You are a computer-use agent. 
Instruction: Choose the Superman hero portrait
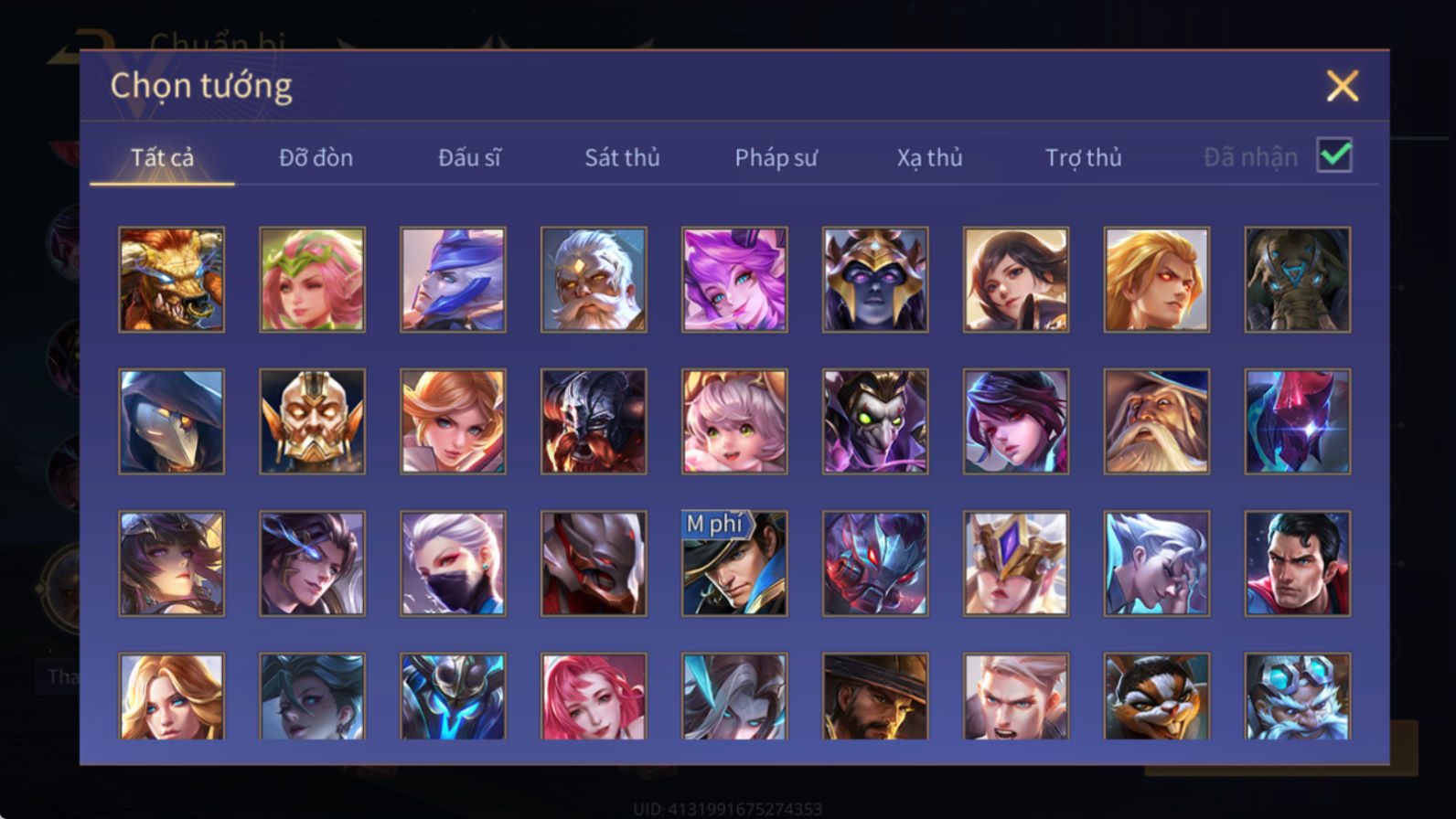click(x=1298, y=563)
